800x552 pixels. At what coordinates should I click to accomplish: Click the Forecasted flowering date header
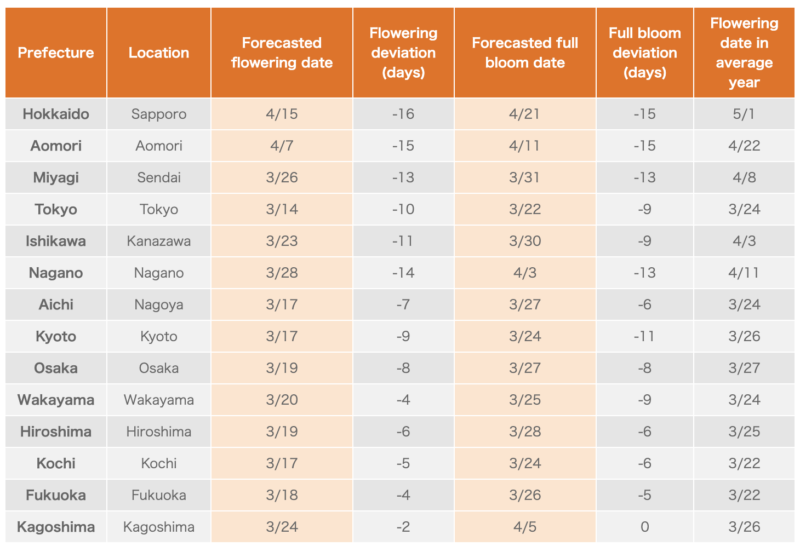[x=282, y=53]
